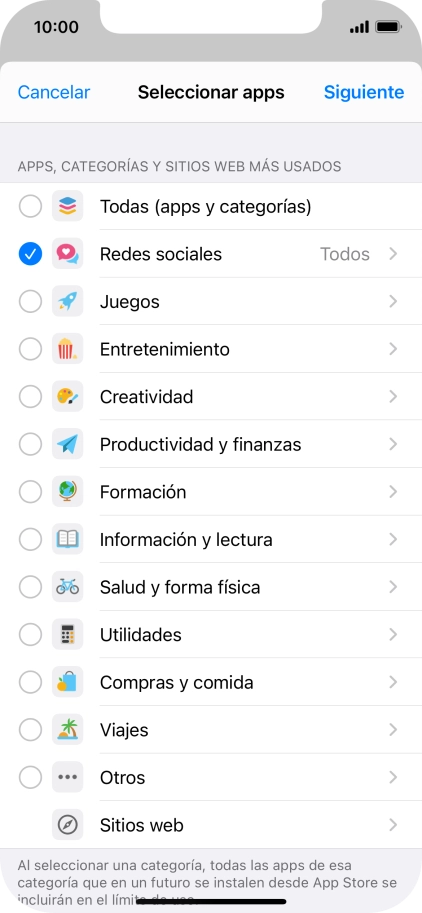Tap Cancelar to dismiss selection
Screen dimensions: 422x913
click(54, 92)
